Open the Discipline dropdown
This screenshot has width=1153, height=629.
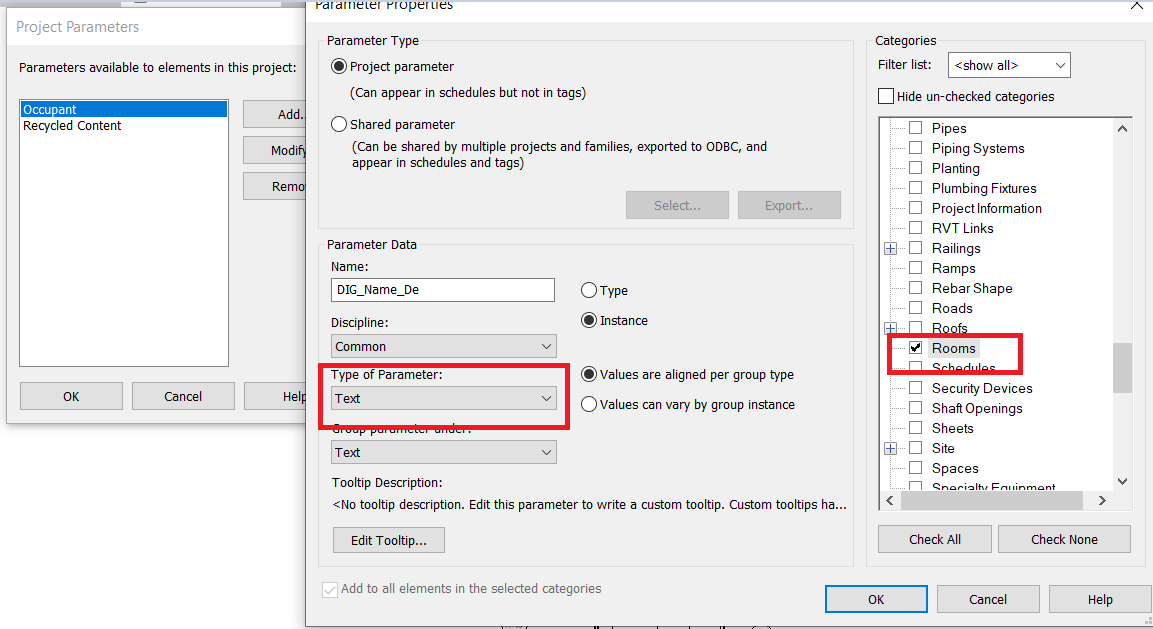(x=443, y=346)
